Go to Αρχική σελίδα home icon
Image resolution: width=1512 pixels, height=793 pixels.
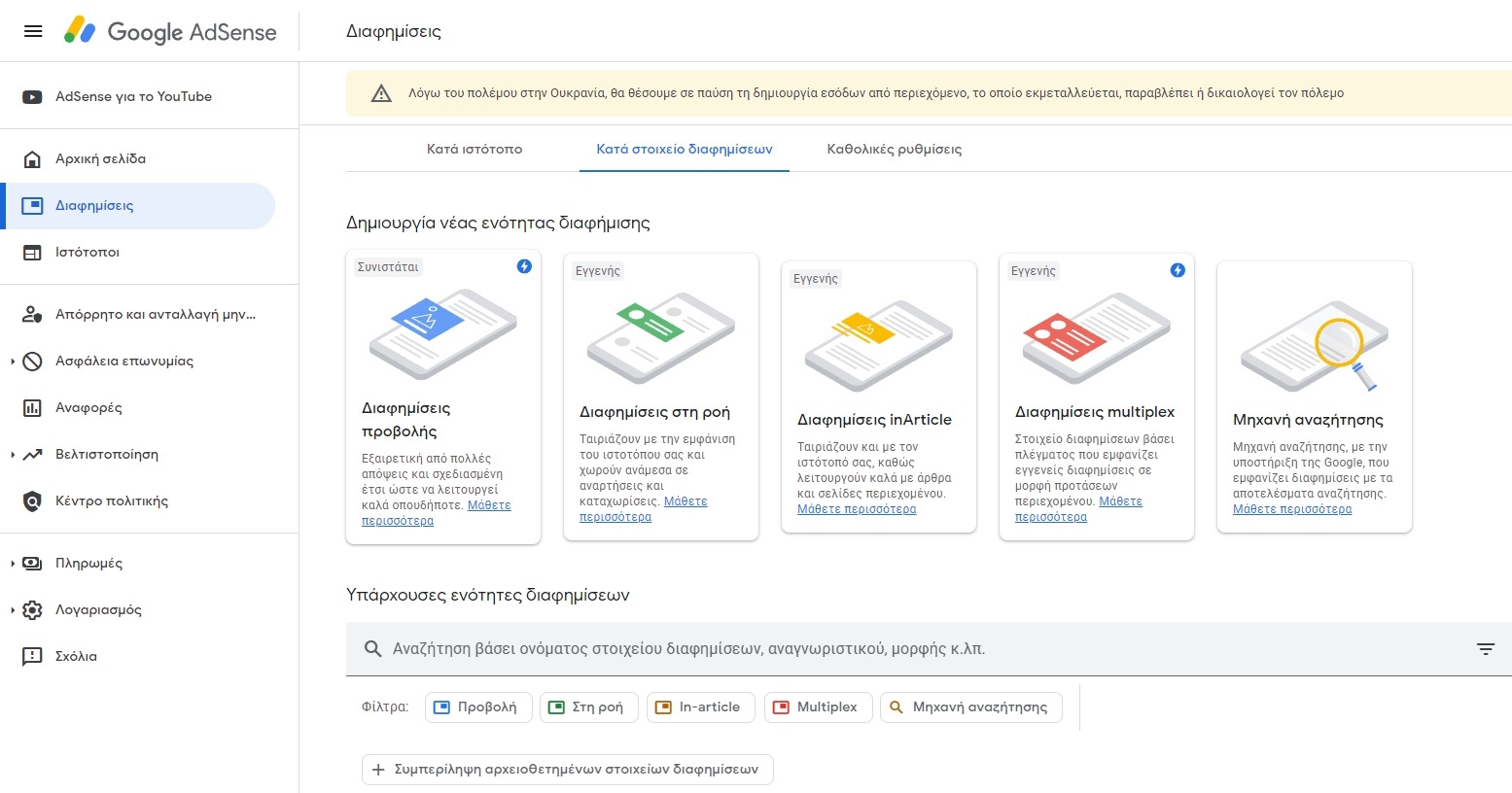click(x=32, y=159)
